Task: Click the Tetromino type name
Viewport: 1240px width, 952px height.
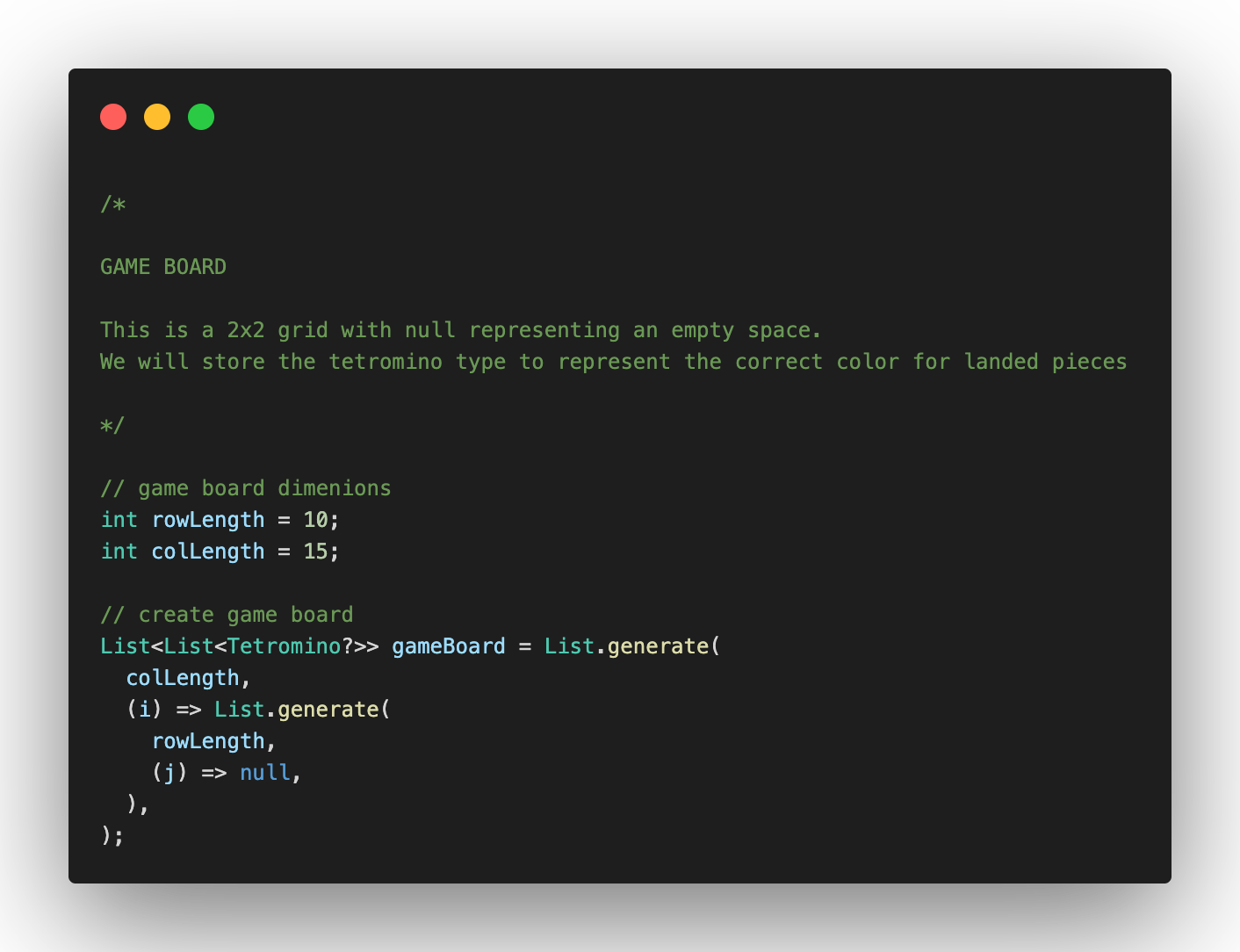Action: pyautogui.click(x=284, y=646)
